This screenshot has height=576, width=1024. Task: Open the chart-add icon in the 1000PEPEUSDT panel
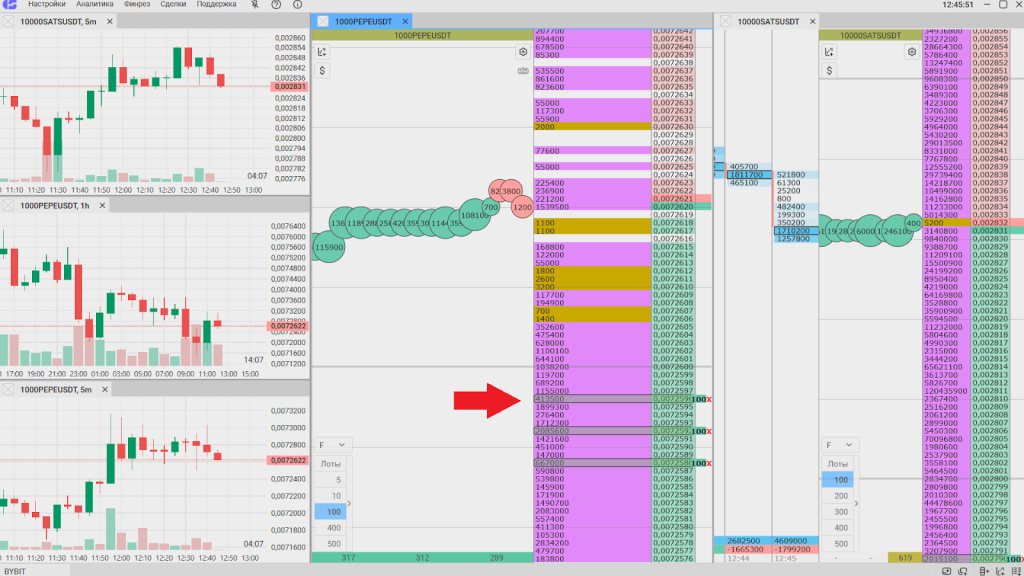(322, 52)
